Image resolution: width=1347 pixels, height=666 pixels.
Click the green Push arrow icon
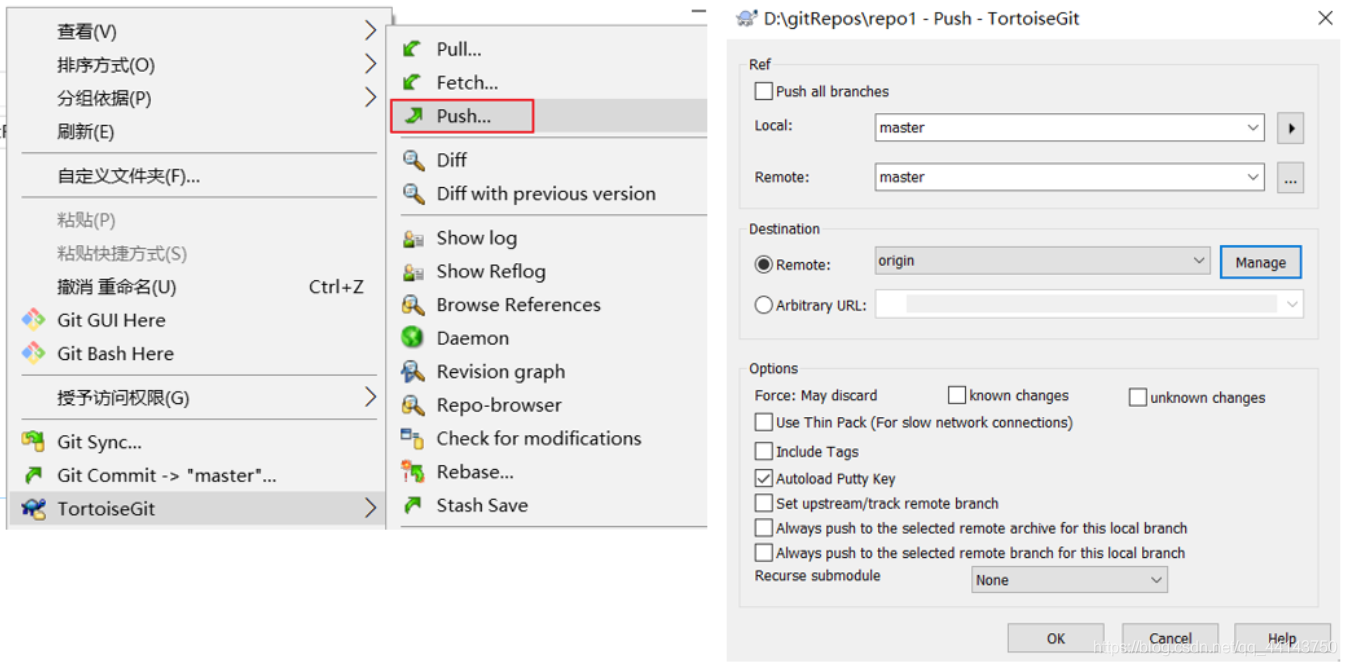click(x=412, y=116)
